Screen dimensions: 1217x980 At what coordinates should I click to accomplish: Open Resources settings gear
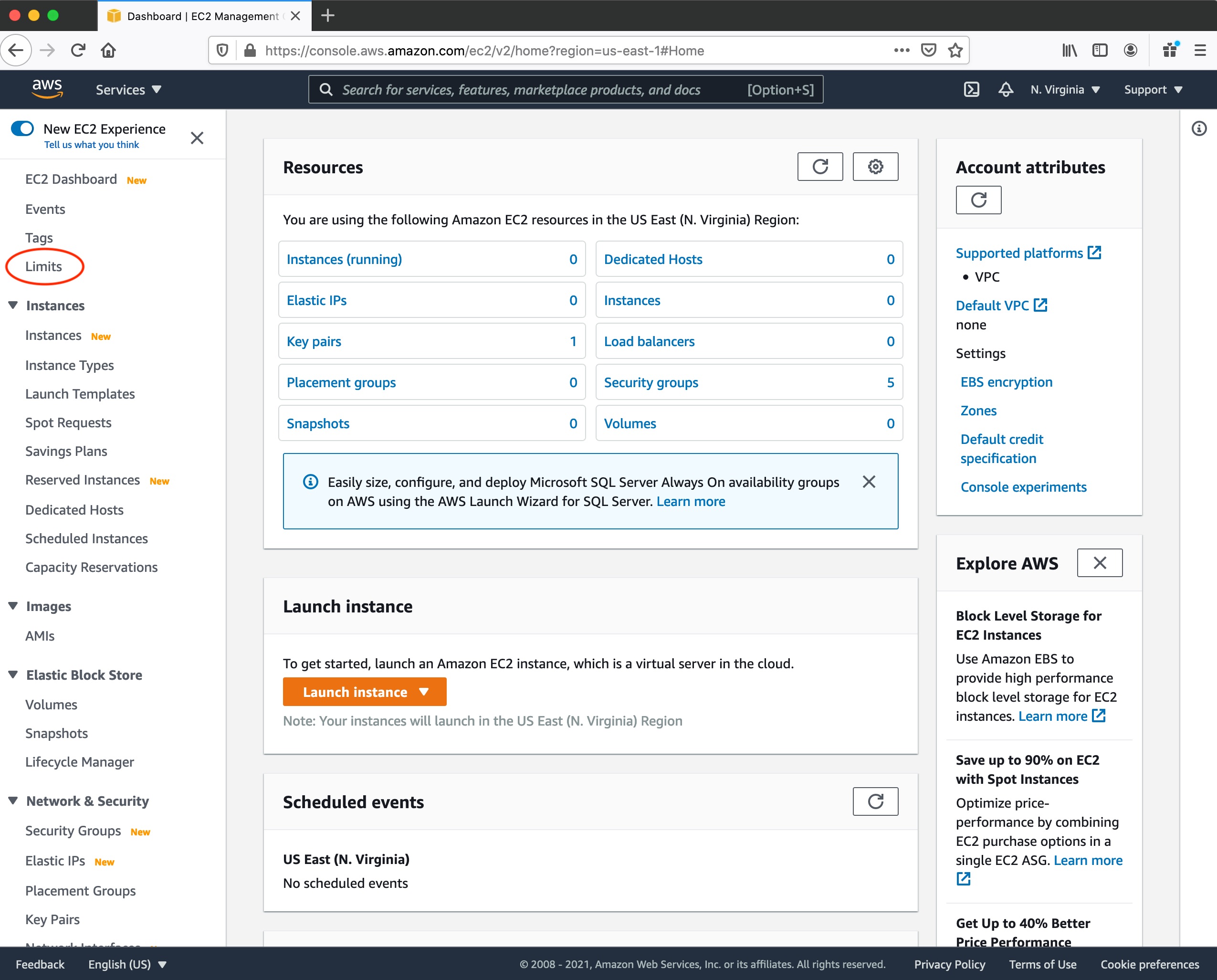click(x=875, y=167)
